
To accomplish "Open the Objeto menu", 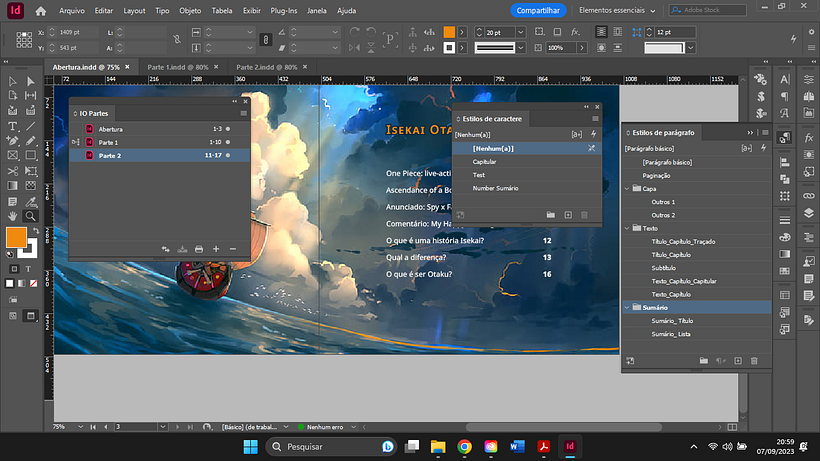I will point(190,10).
